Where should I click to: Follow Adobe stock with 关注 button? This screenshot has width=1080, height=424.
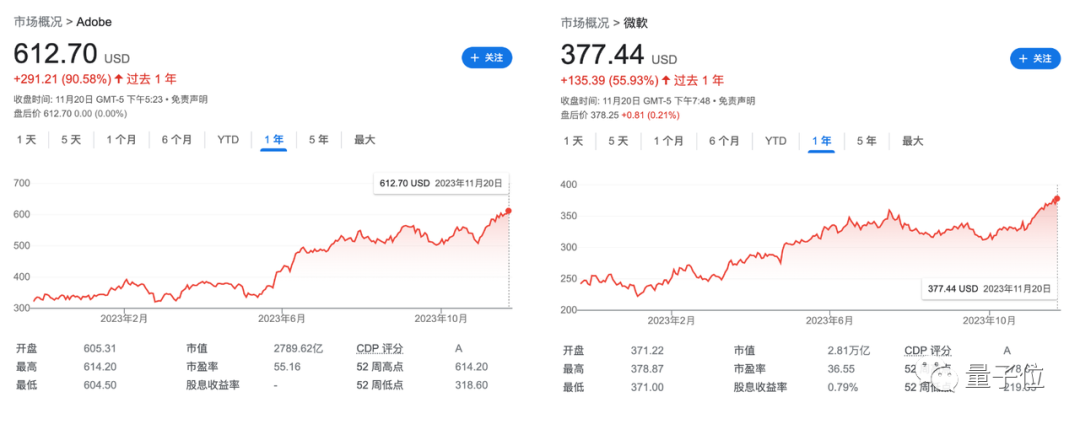coord(487,59)
